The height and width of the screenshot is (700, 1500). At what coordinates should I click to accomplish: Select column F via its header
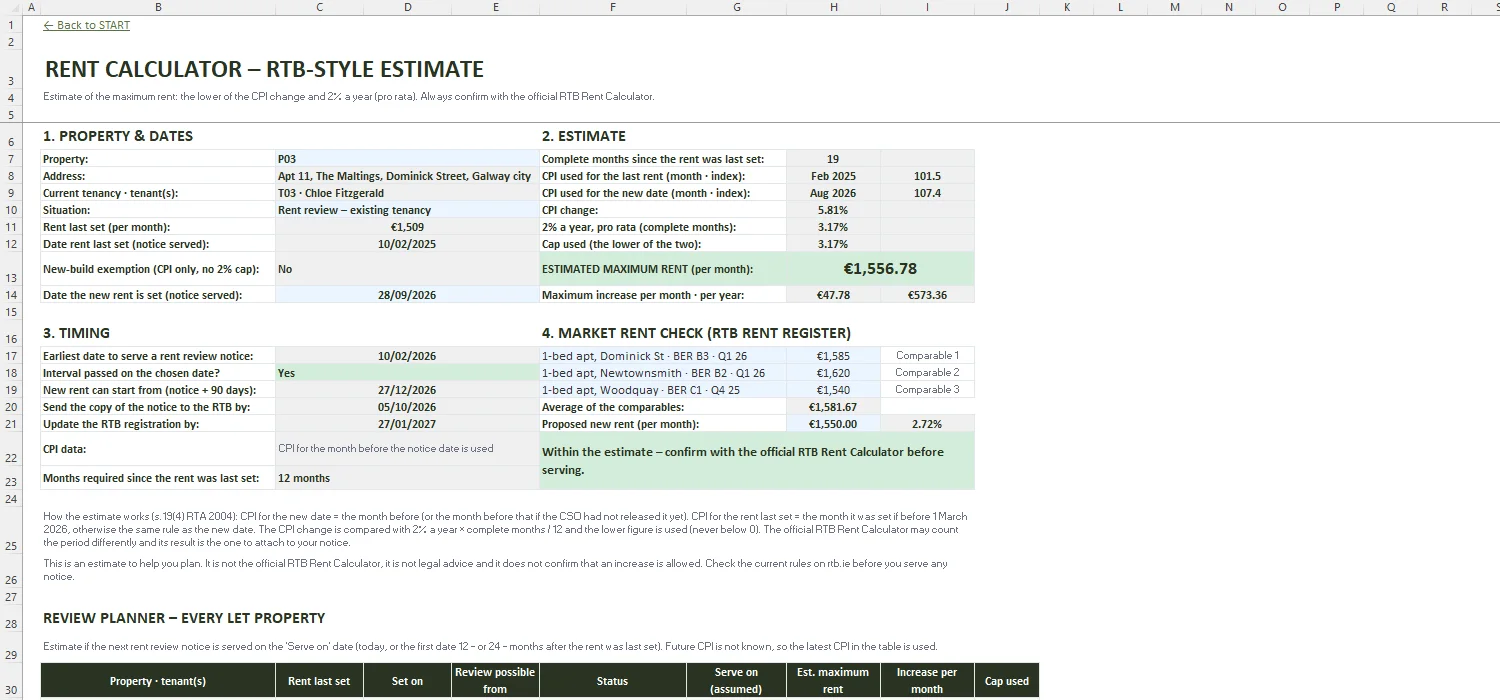click(612, 7)
